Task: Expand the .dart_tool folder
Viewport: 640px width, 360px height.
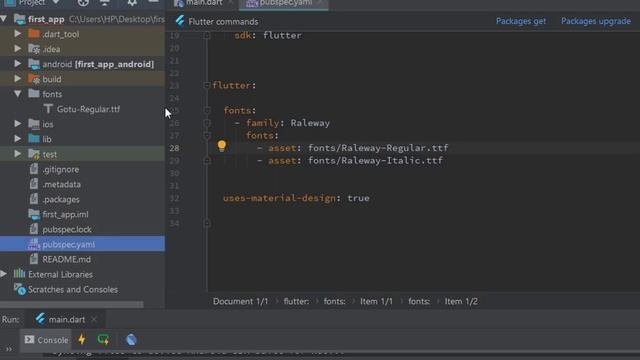Action: tap(18, 33)
